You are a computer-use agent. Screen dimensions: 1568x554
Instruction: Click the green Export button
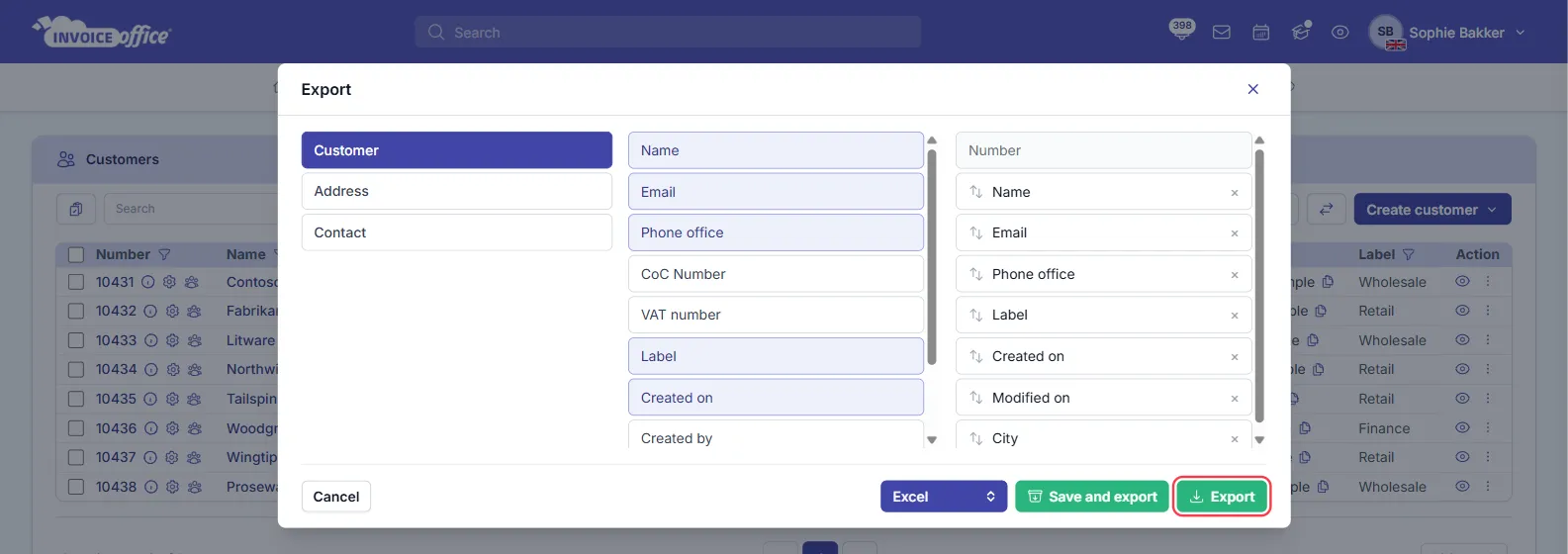1222,497
